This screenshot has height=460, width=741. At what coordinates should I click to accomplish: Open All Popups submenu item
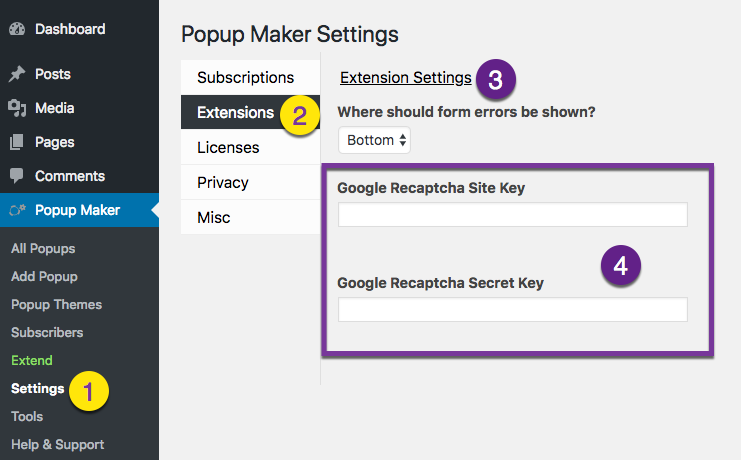click(43, 248)
